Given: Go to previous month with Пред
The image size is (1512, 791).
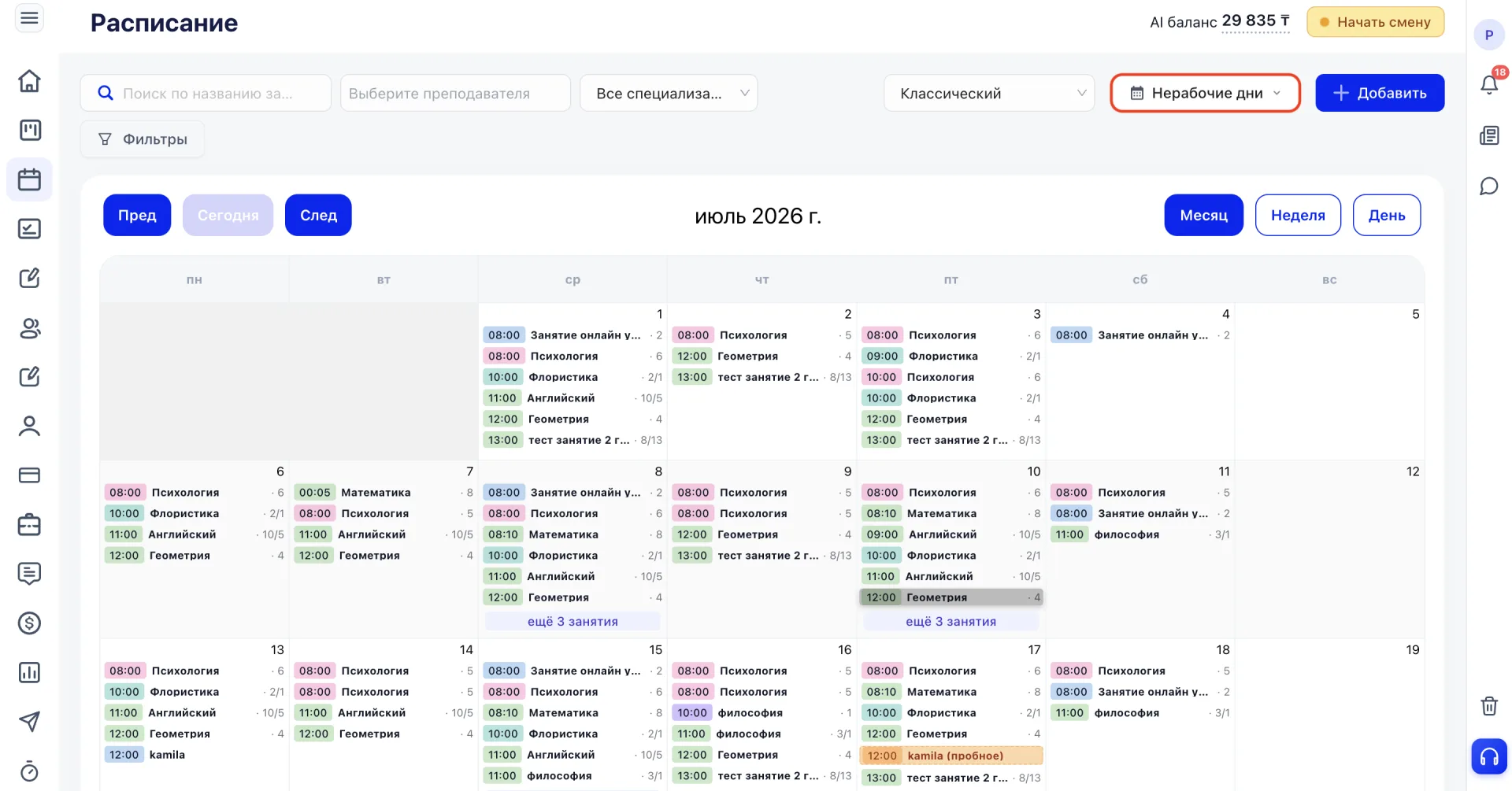Looking at the screenshot, I should (137, 215).
